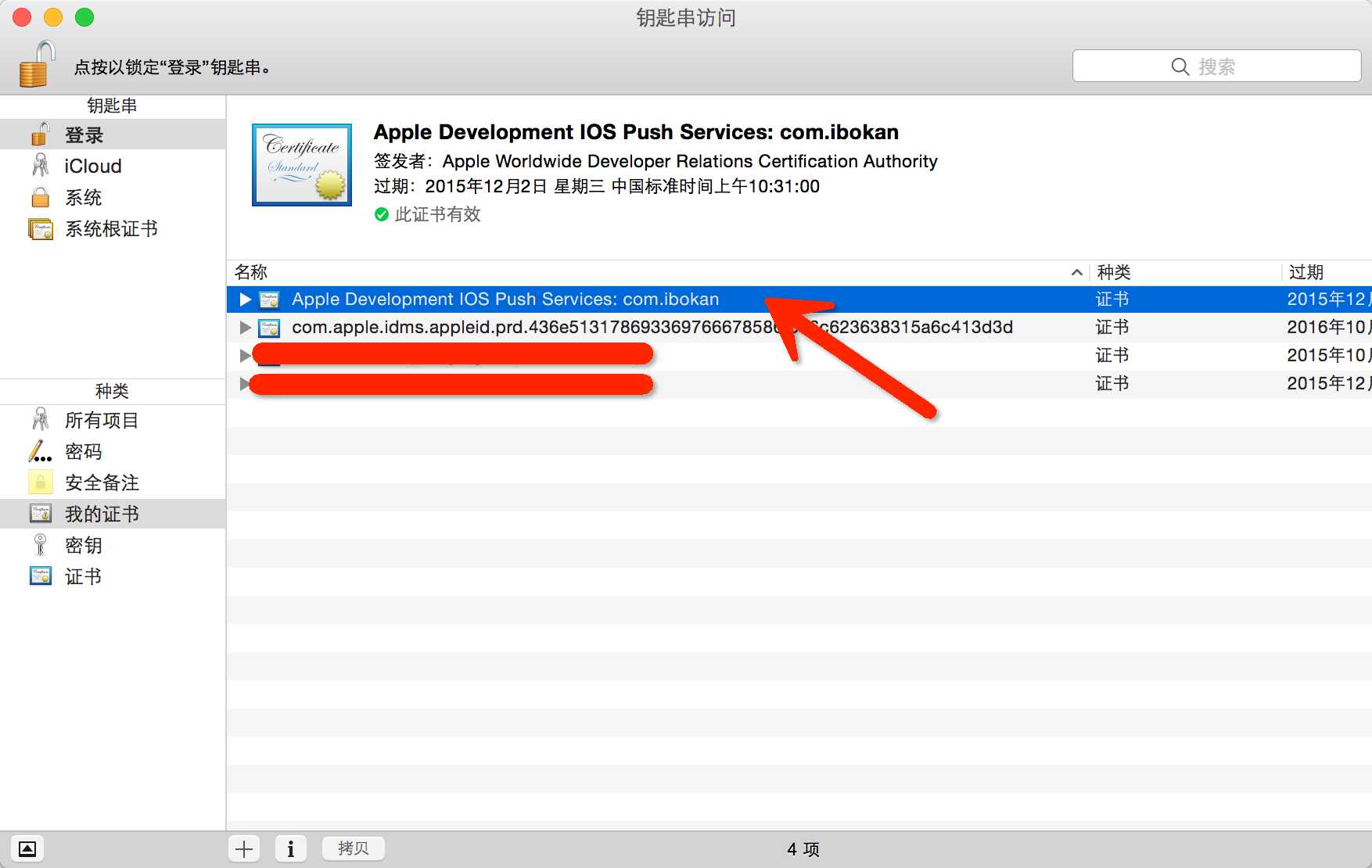Show the 密钥 category
The image size is (1372, 868).
coord(113,545)
